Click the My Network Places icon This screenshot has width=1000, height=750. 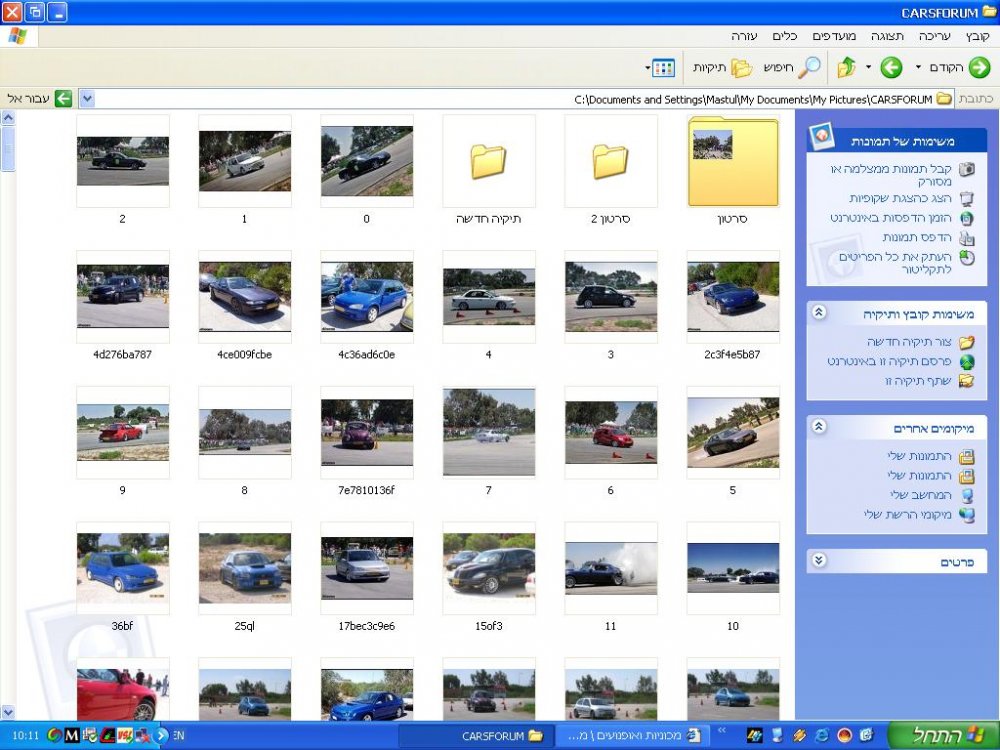tap(967, 515)
